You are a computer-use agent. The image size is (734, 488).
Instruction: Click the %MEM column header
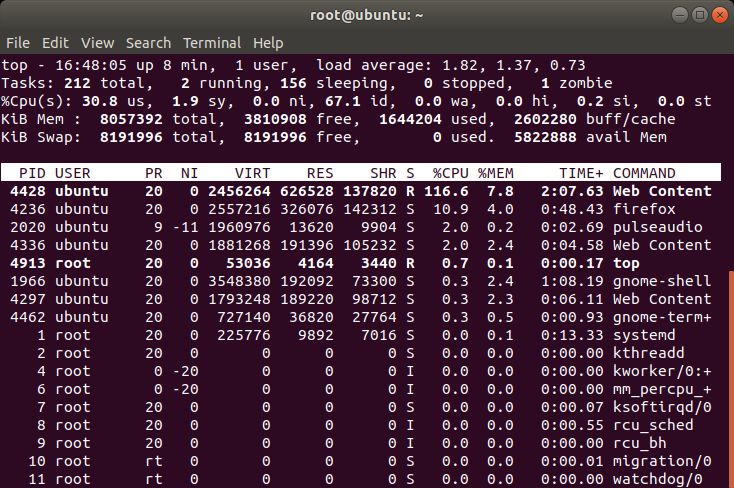point(495,173)
